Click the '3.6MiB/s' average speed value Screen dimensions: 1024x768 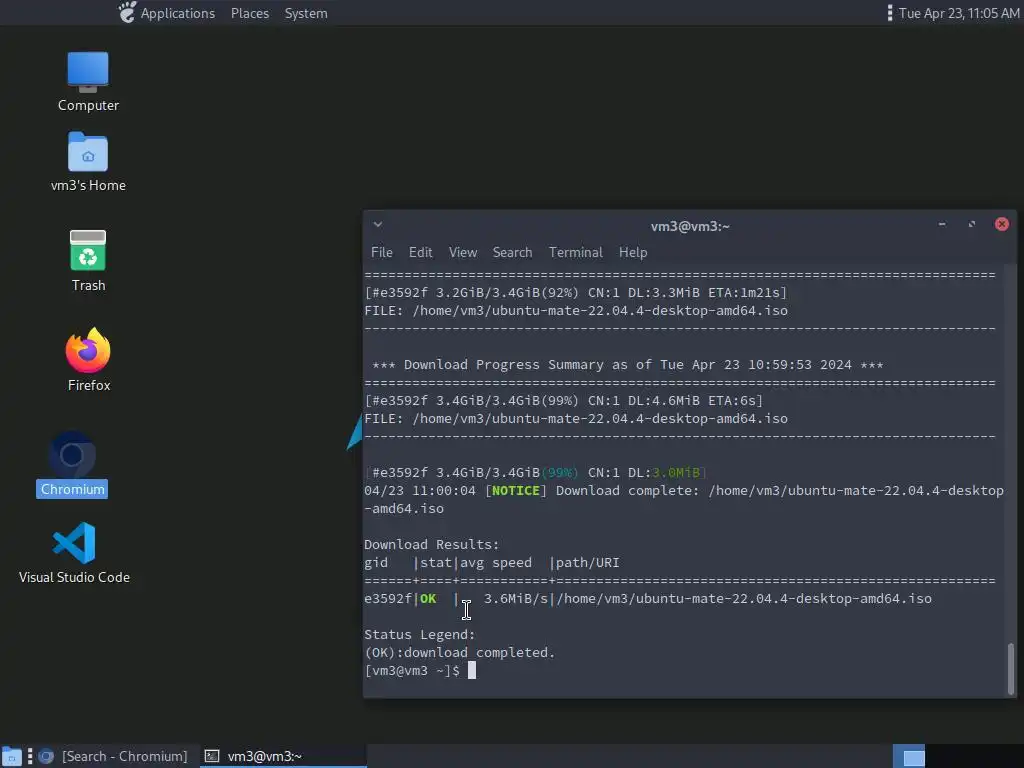[515, 599]
